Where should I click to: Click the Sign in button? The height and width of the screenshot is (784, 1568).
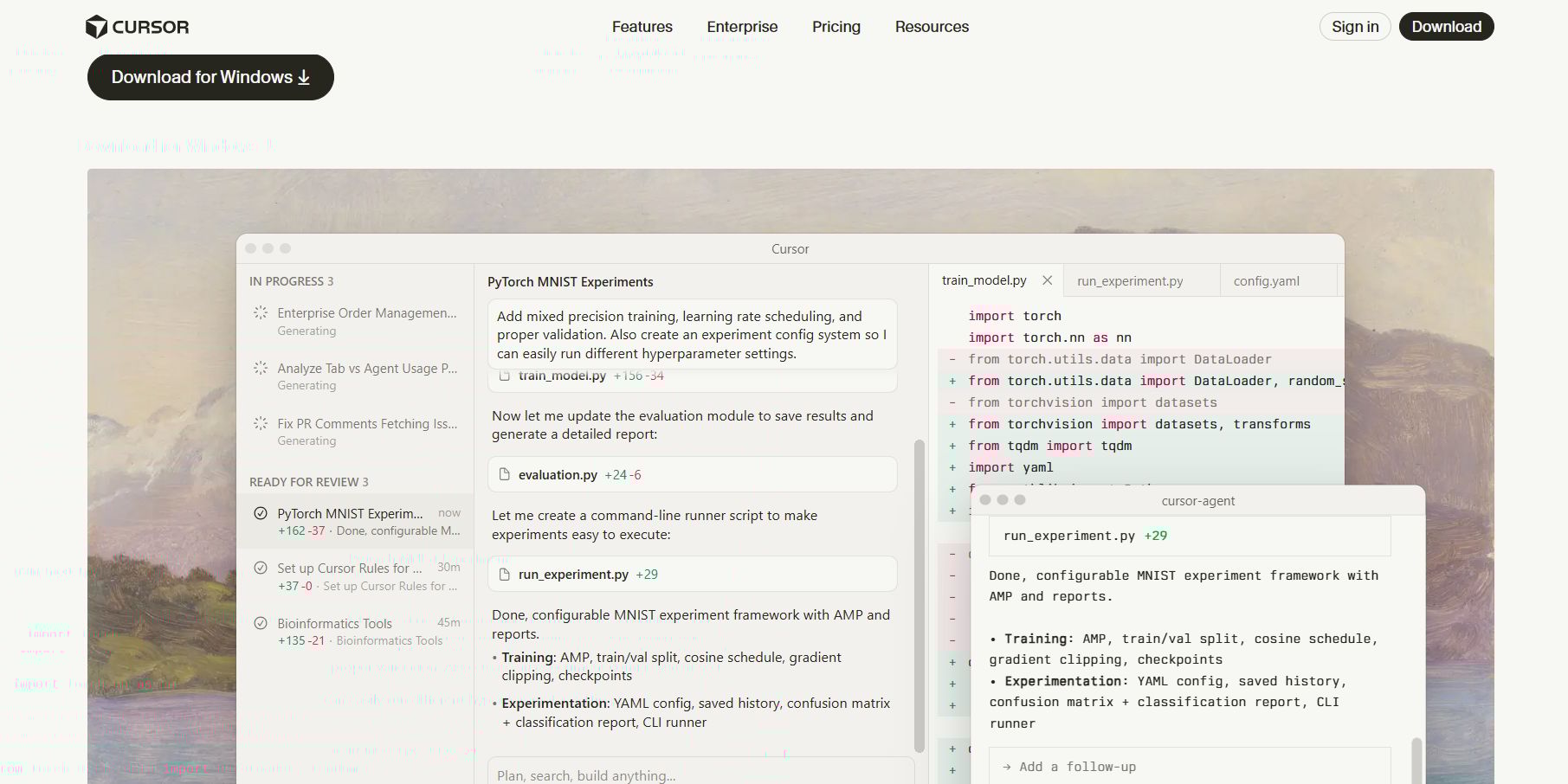tap(1355, 27)
